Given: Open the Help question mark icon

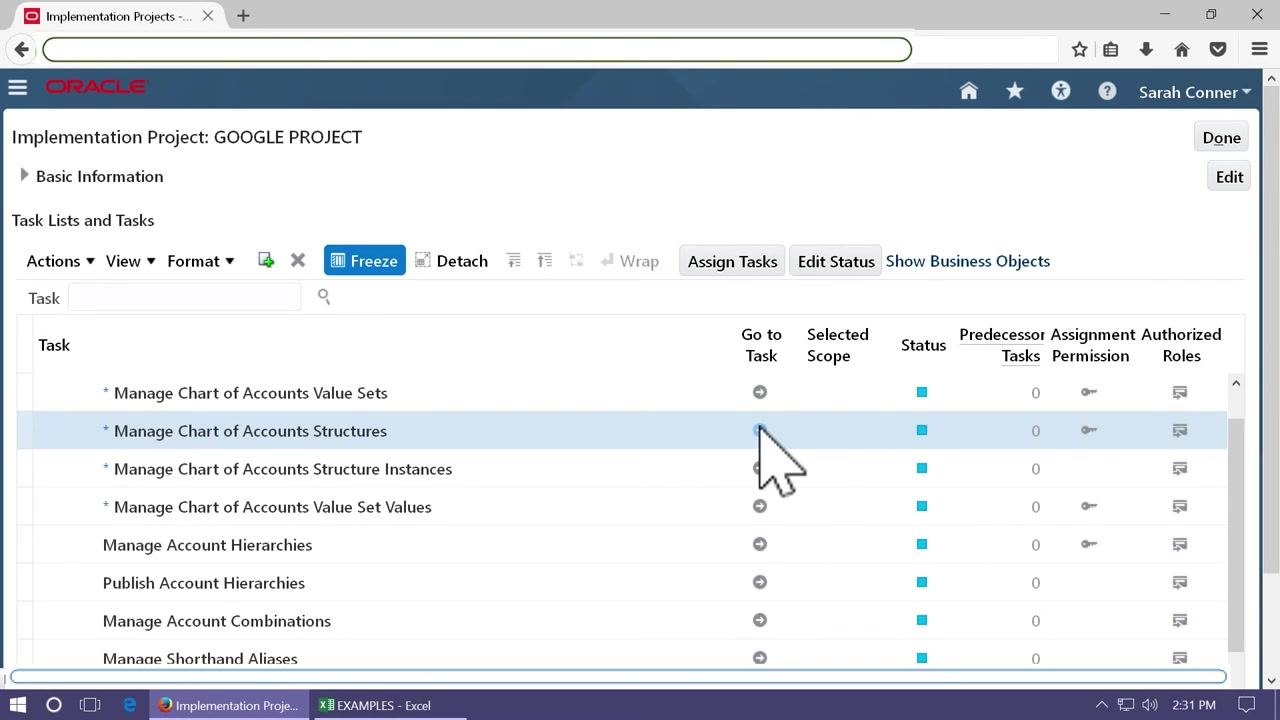Looking at the screenshot, I should pyautogui.click(x=1107, y=91).
